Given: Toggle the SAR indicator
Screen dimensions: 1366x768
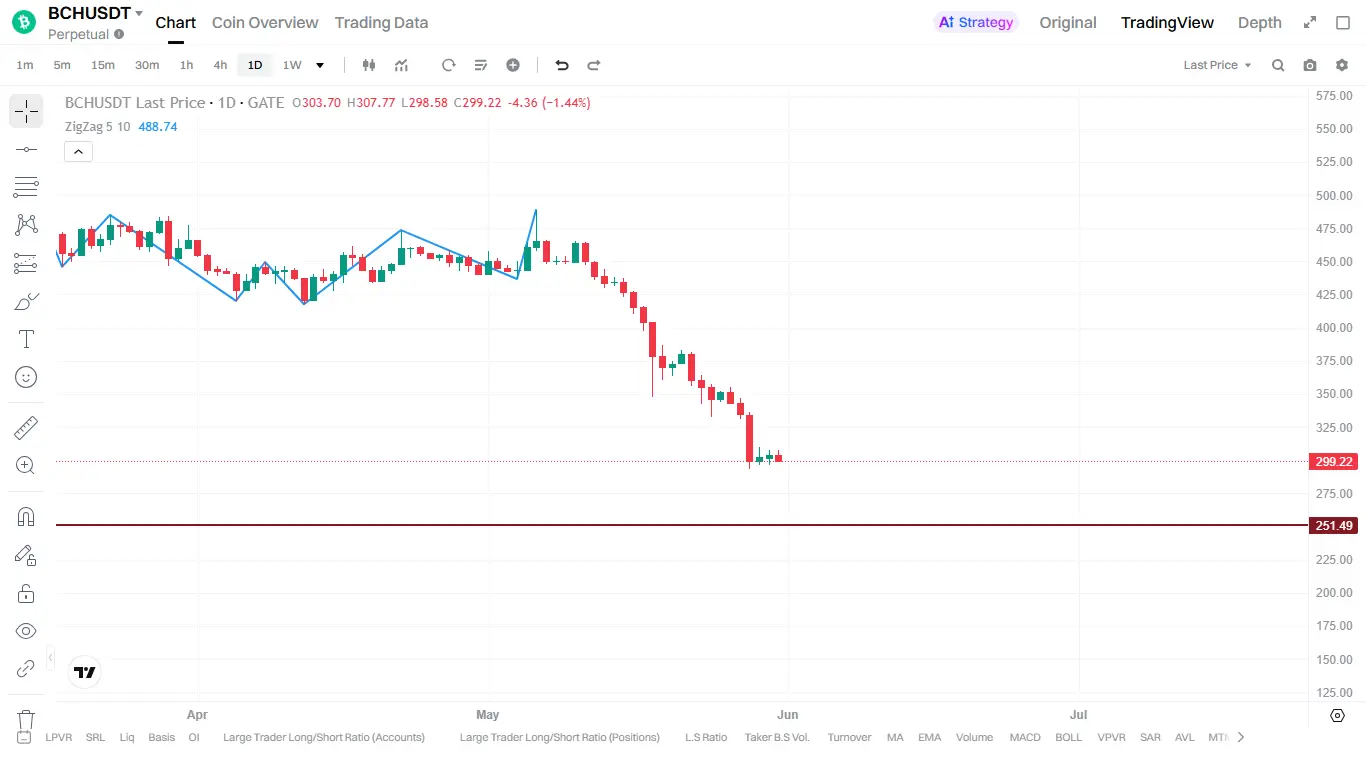Looking at the screenshot, I should 1150,737.
